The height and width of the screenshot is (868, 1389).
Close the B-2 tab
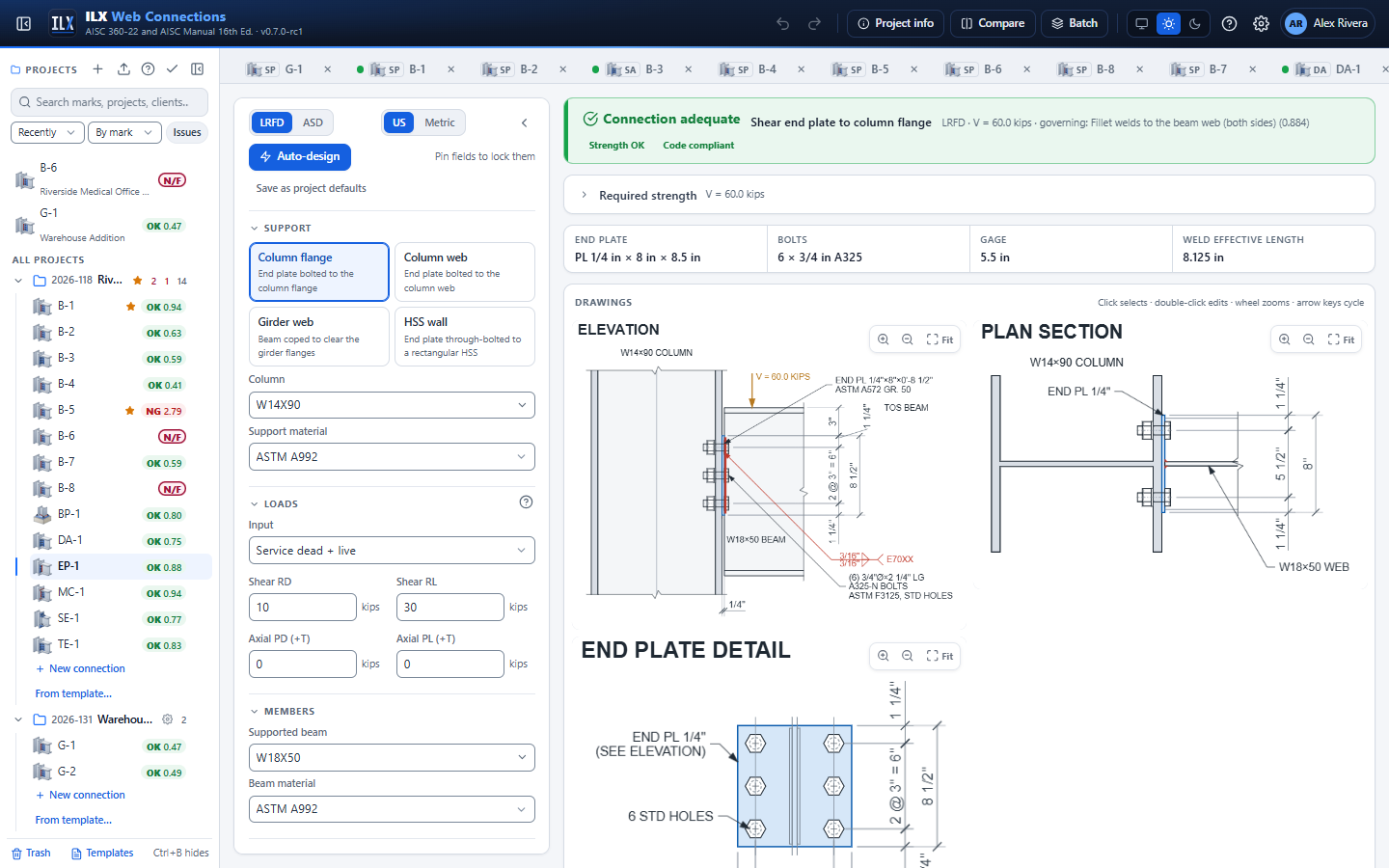(x=562, y=69)
